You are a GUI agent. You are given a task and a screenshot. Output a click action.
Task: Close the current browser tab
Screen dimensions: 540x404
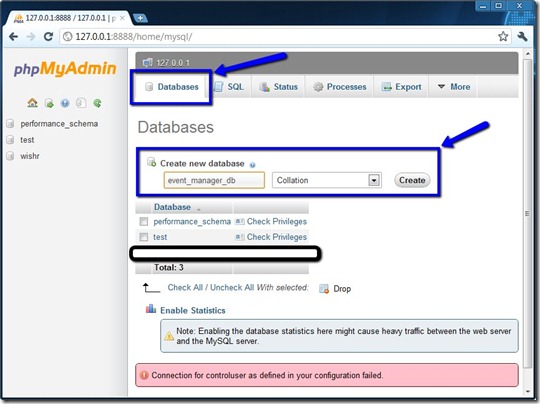122,18
